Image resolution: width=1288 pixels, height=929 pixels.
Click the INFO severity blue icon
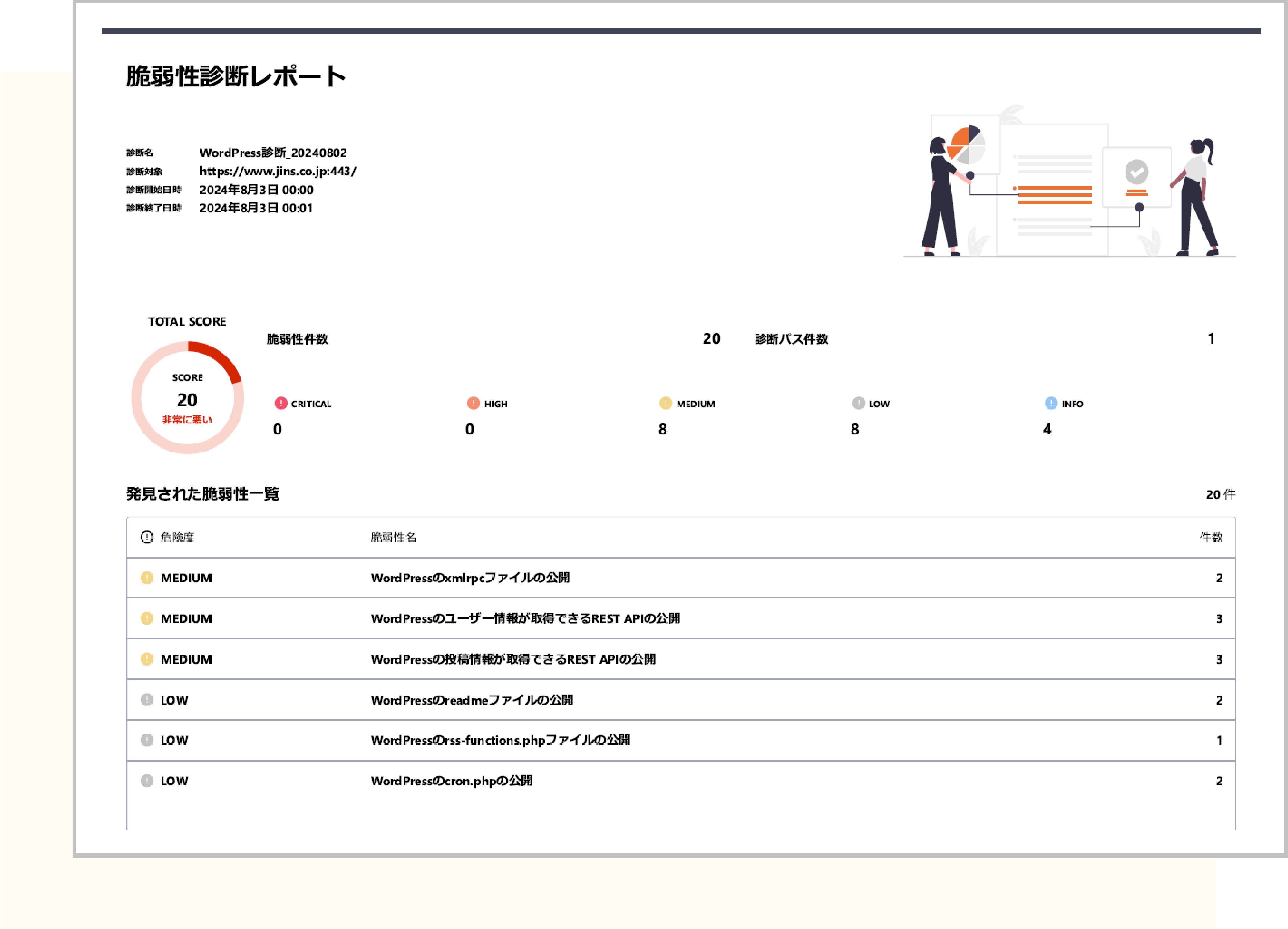(1051, 403)
